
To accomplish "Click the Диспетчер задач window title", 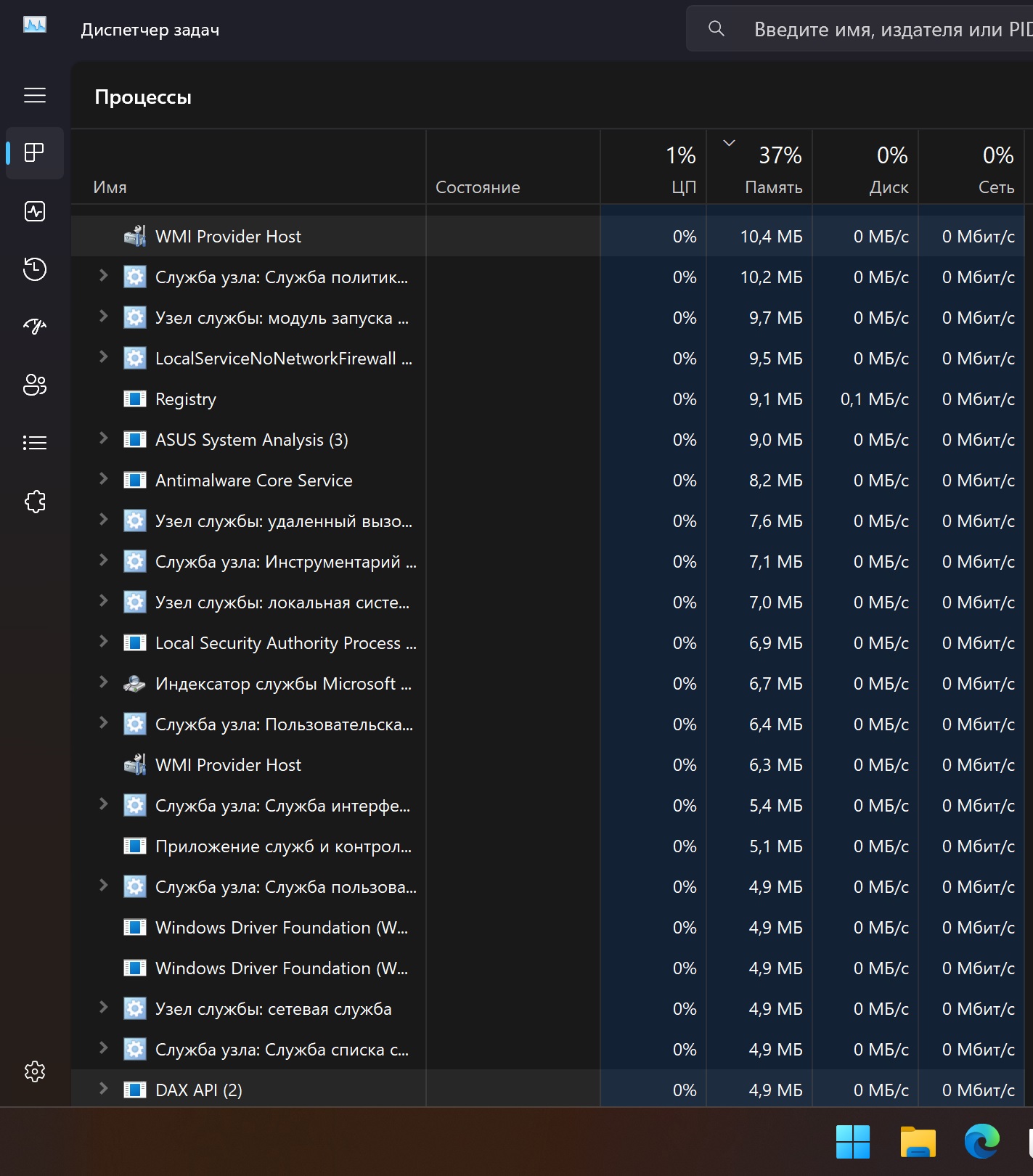I will pos(150,30).
